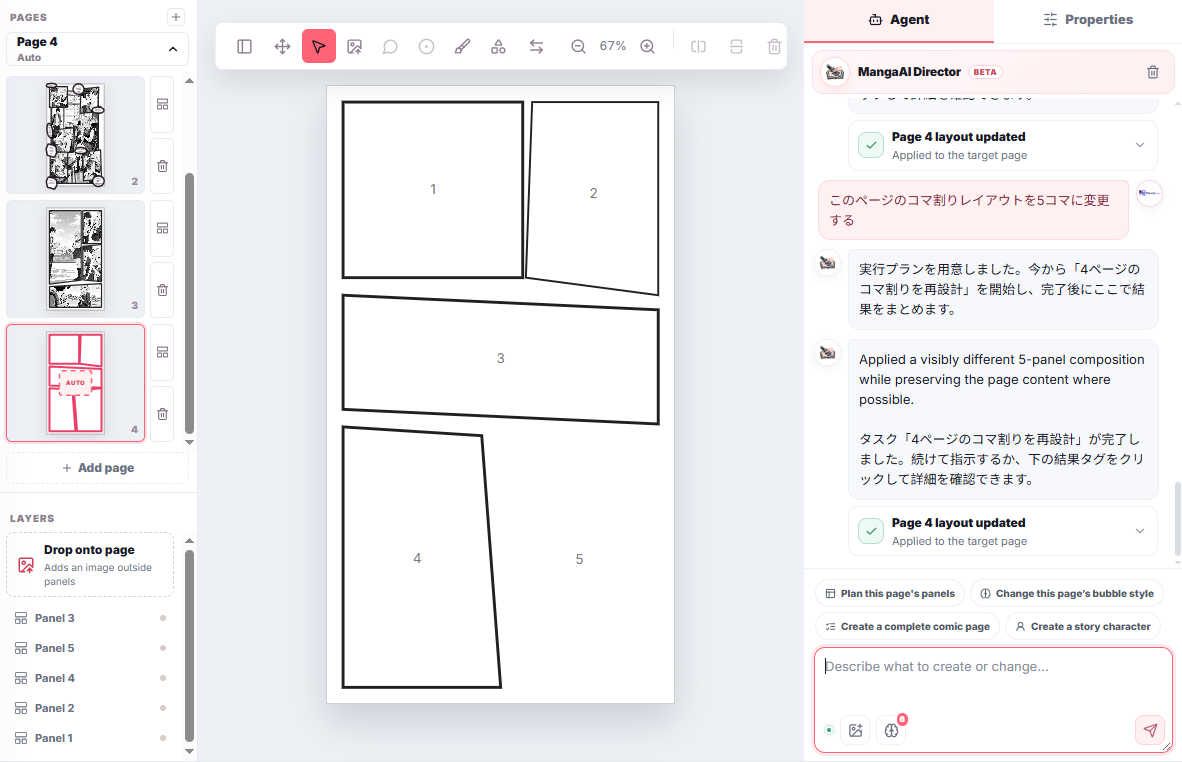Image resolution: width=1182 pixels, height=762 pixels.
Task: Send the prompt message
Action: [x=1150, y=730]
